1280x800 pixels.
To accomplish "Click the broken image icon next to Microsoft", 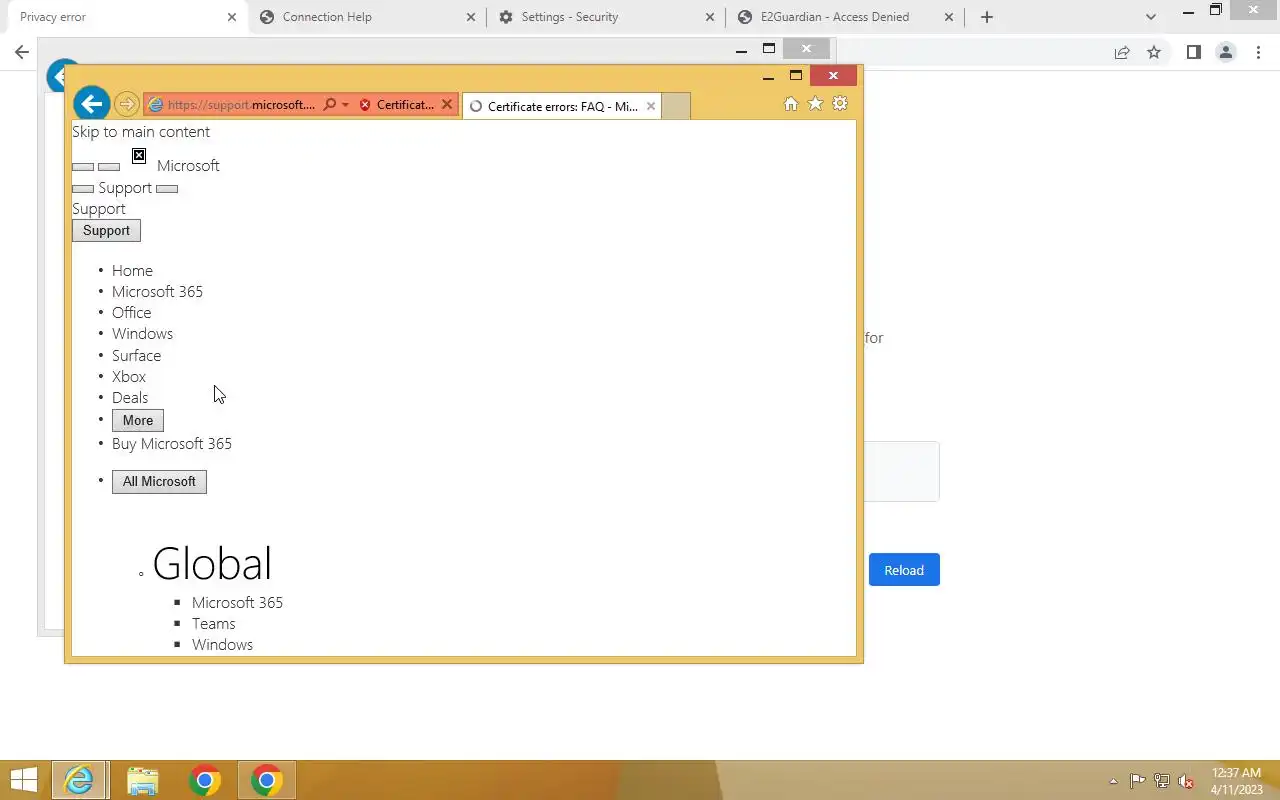I will (x=139, y=156).
